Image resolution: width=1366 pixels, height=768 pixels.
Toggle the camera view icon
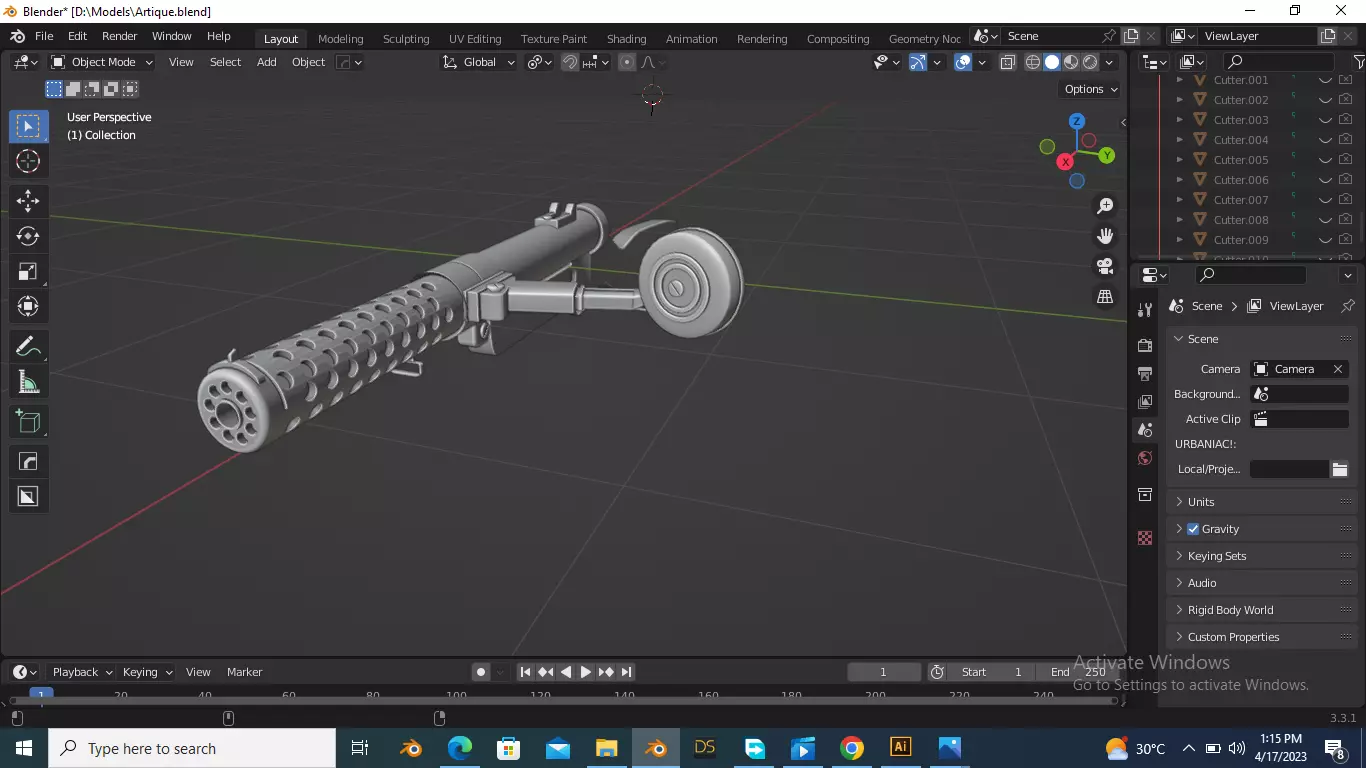[1105, 266]
